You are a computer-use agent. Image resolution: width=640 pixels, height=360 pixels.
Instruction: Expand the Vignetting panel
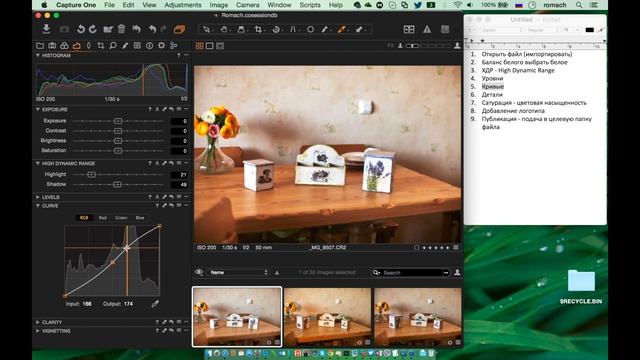[38, 331]
